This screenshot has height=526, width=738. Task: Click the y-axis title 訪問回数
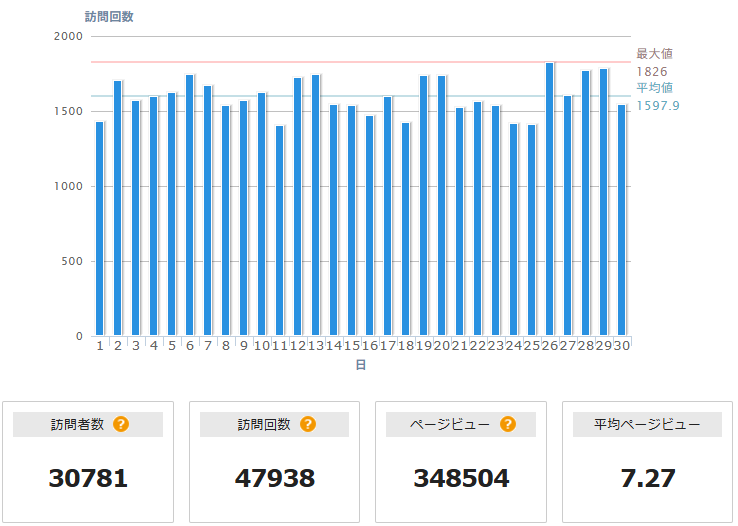coord(109,17)
